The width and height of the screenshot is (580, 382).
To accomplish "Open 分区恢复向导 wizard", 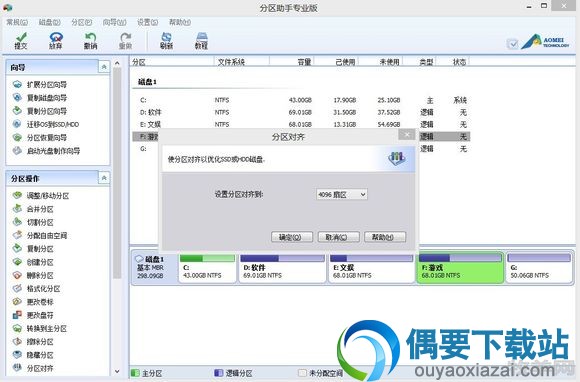I will click(x=40, y=138).
